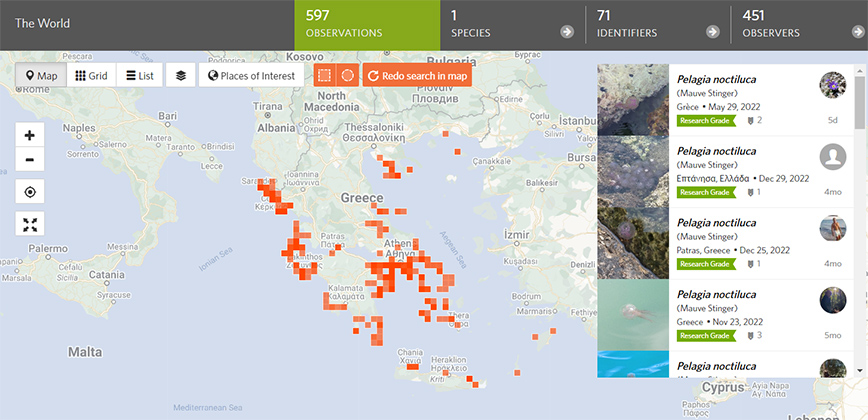The image size is (868, 420).
Task: Click the locate-me target icon
Action: (29, 192)
